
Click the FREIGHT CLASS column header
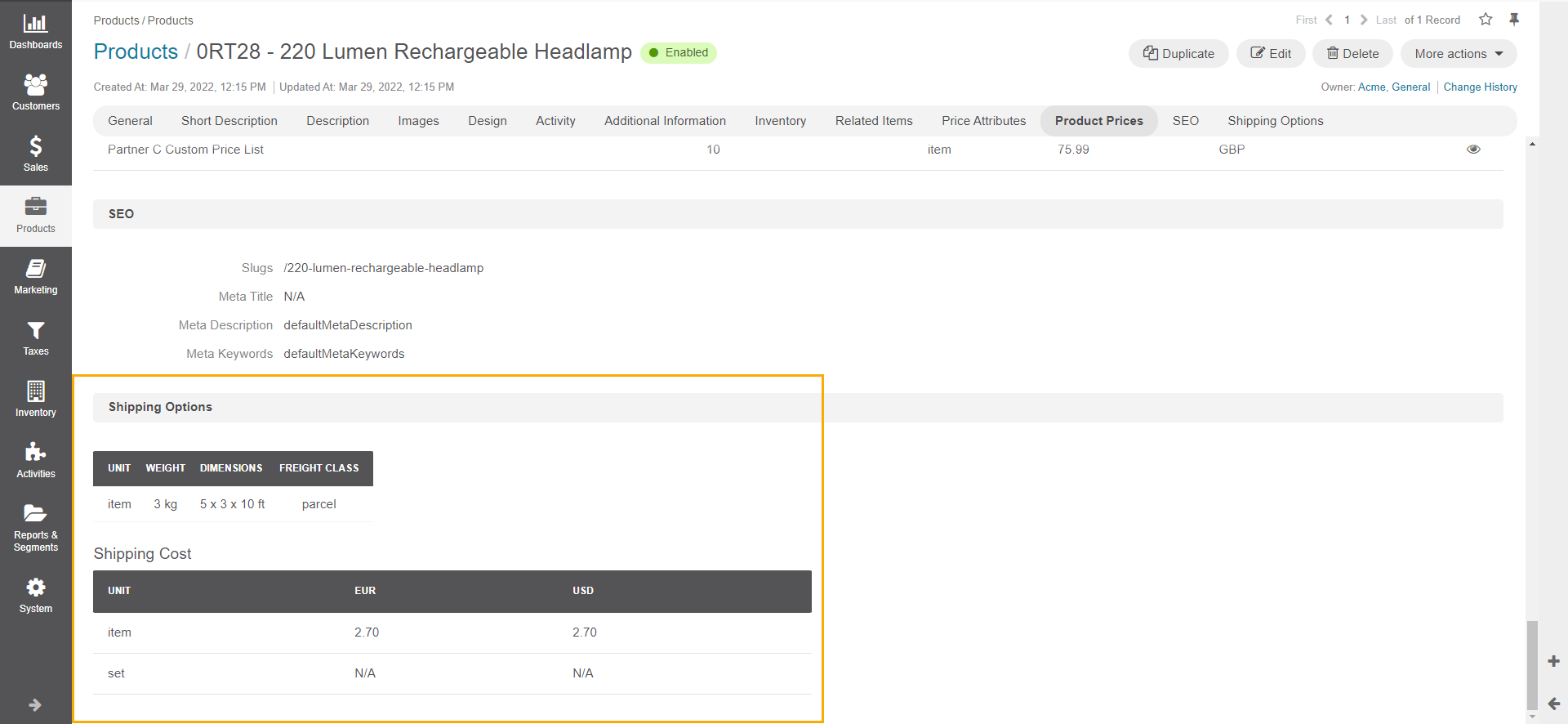point(319,468)
